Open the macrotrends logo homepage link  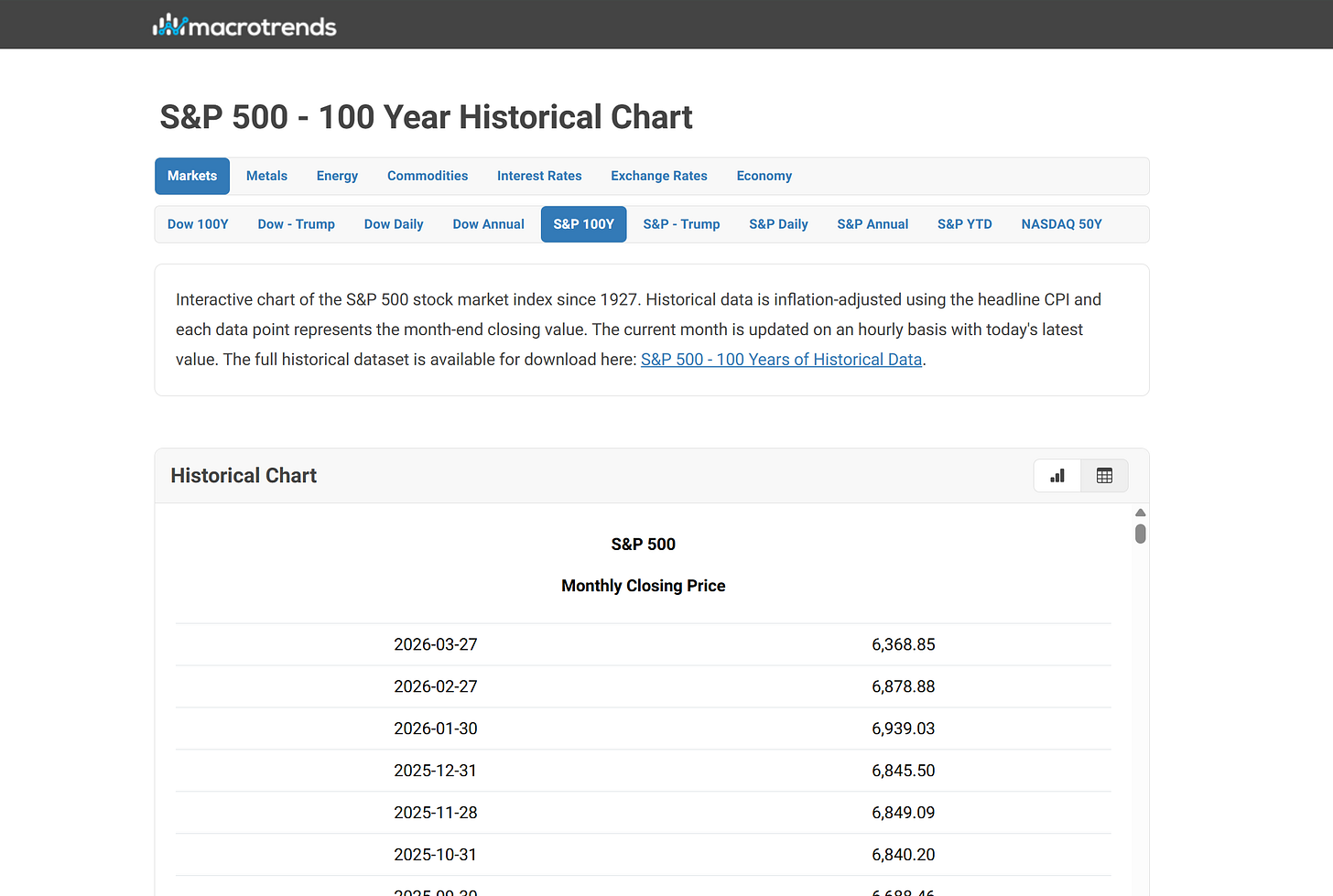point(244,26)
